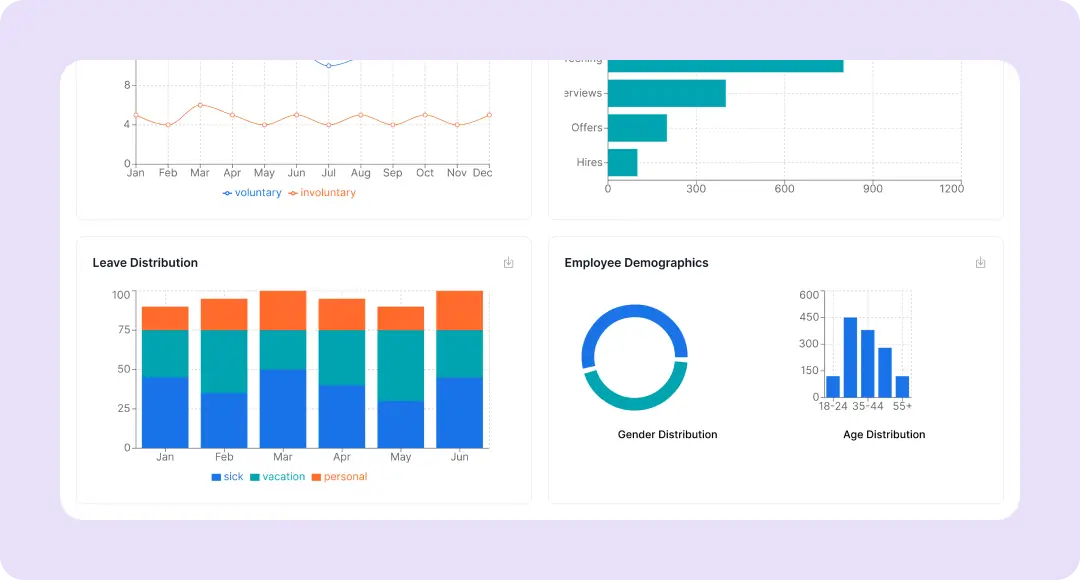1080x580 pixels.
Task: Click the teal vacation segment for May
Action: click(400, 365)
